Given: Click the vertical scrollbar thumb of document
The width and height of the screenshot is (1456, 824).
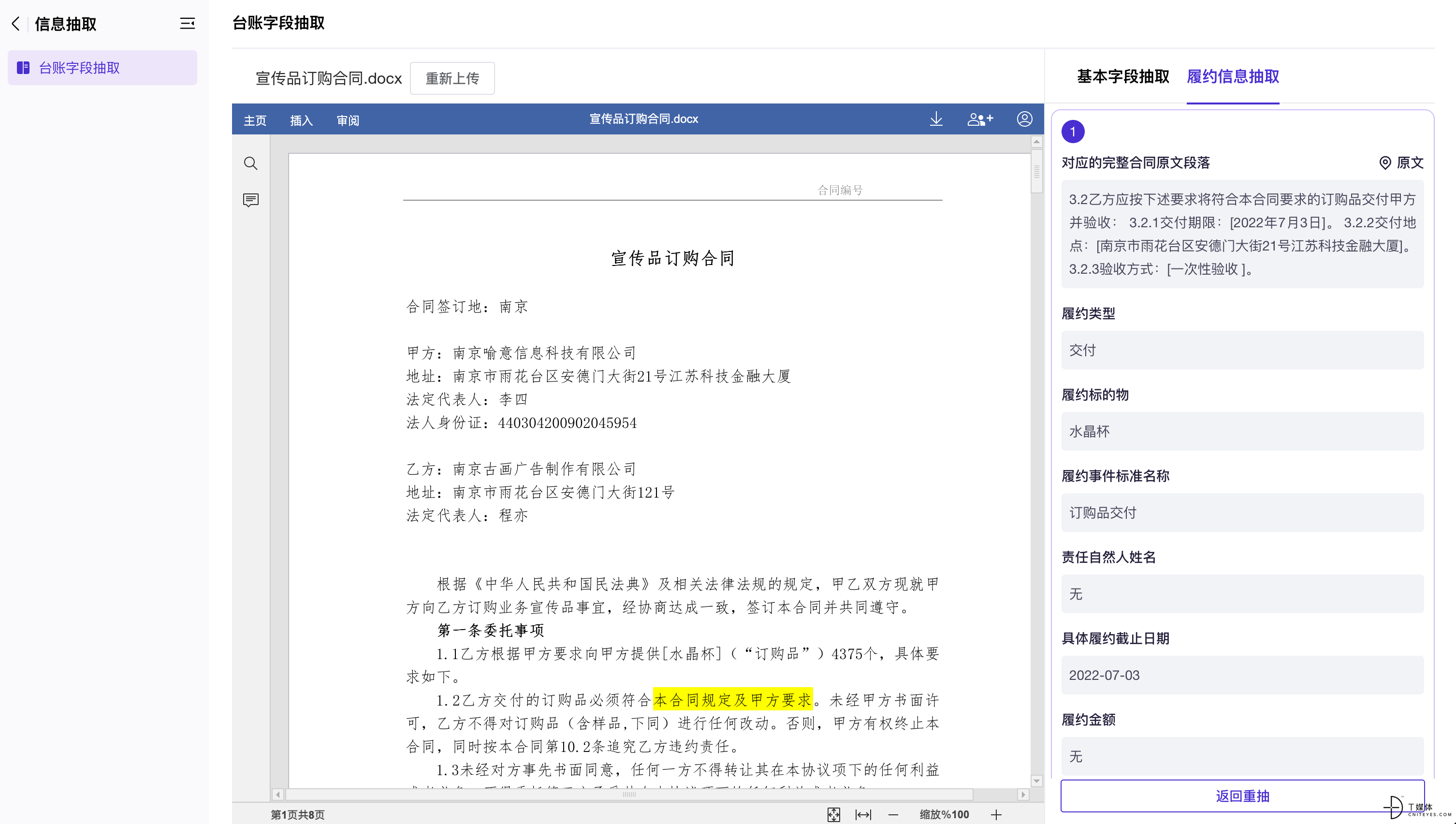Looking at the screenshot, I should tap(1036, 171).
